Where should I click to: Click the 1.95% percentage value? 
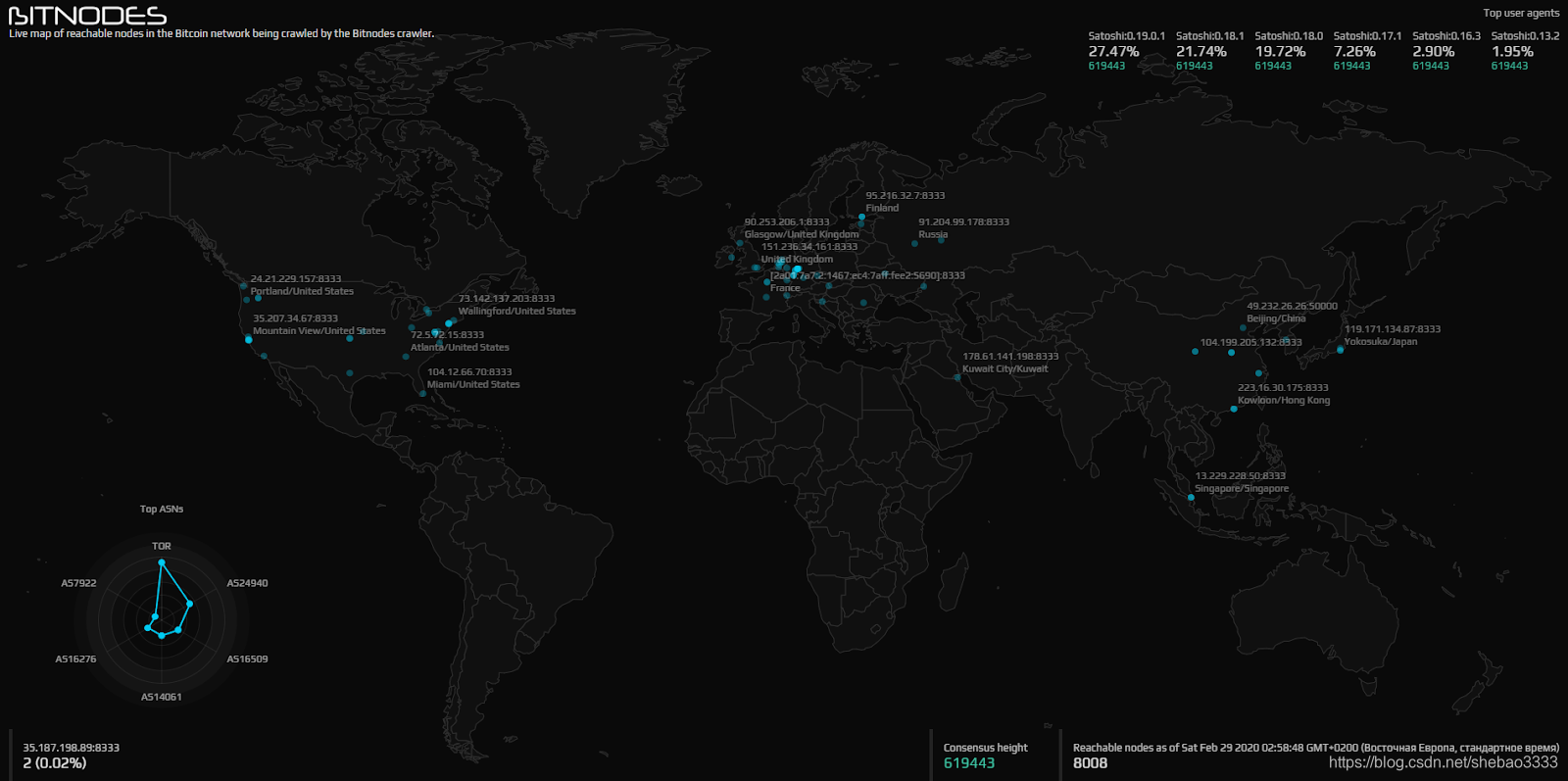pyautogui.click(x=1512, y=51)
